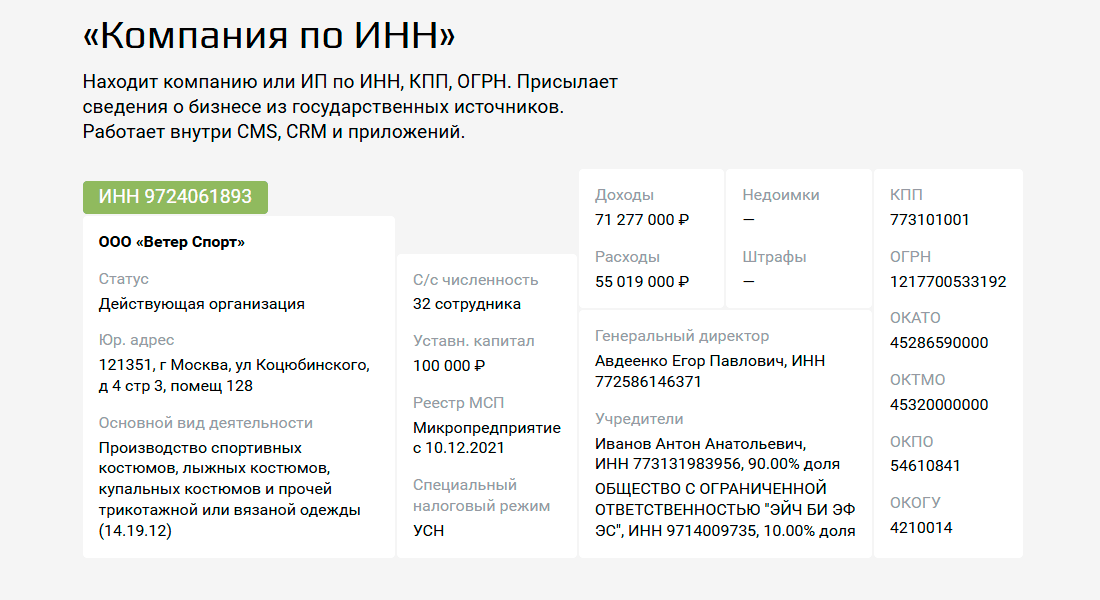
Task: Click the Учредители label
Action: point(639,419)
